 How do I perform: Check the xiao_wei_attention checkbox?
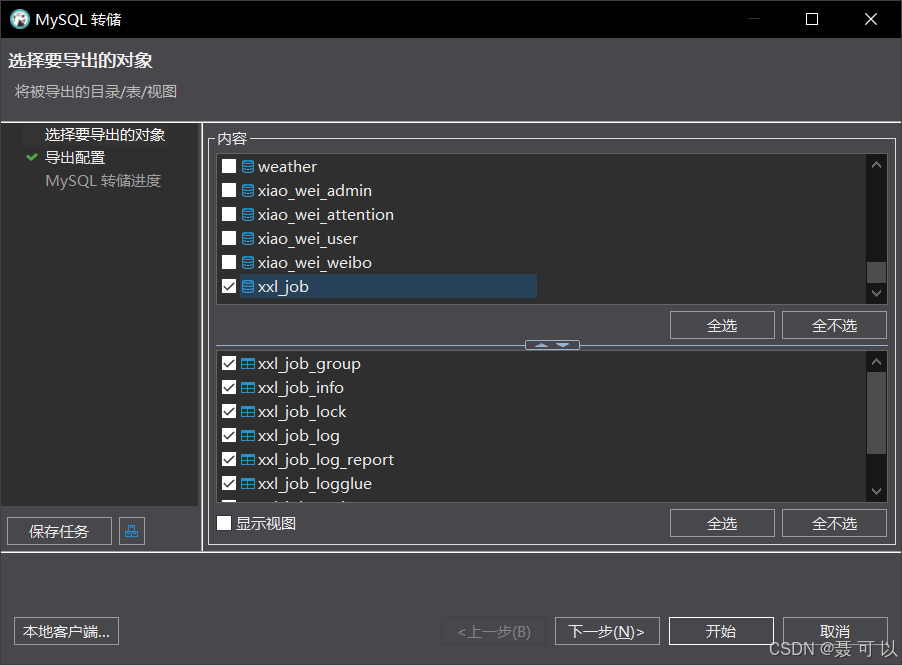(229, 215)
